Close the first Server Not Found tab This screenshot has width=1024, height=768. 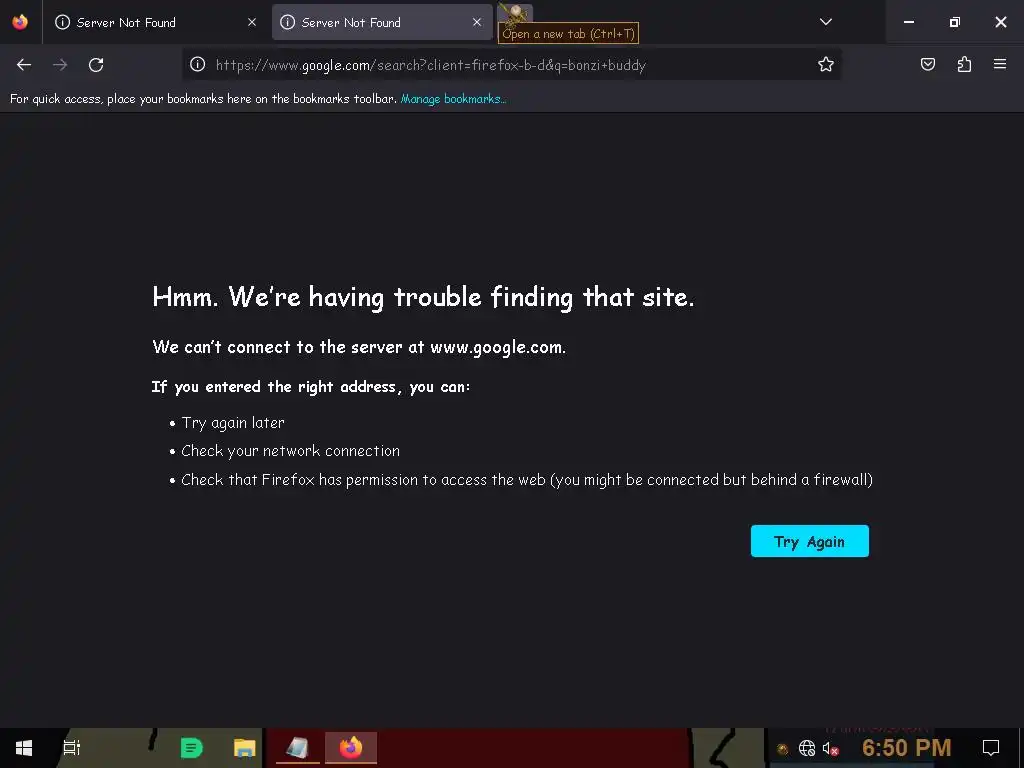(x=252, y=22)
